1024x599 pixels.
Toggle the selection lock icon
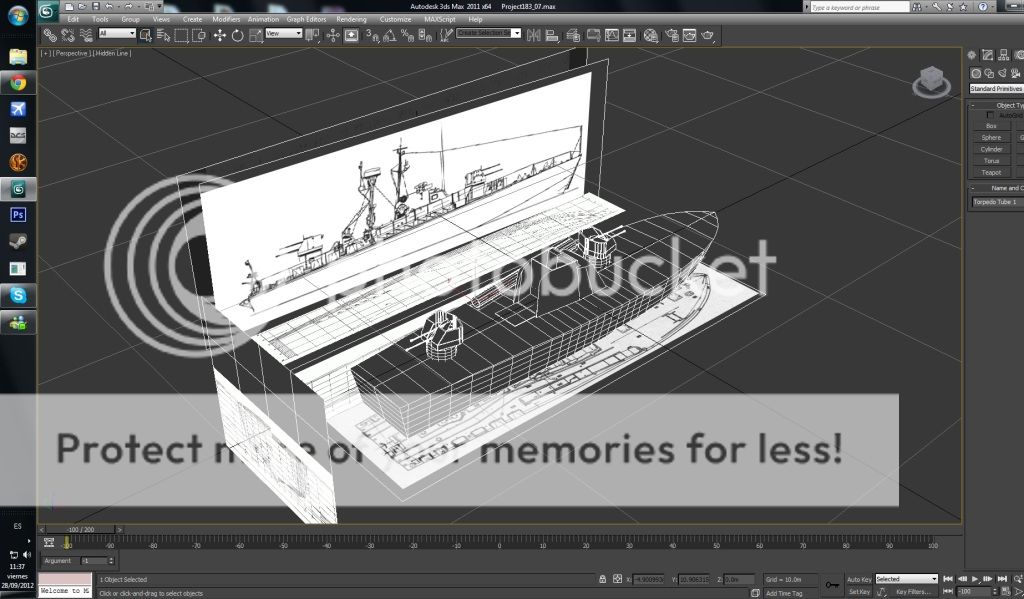click(602, 579)
